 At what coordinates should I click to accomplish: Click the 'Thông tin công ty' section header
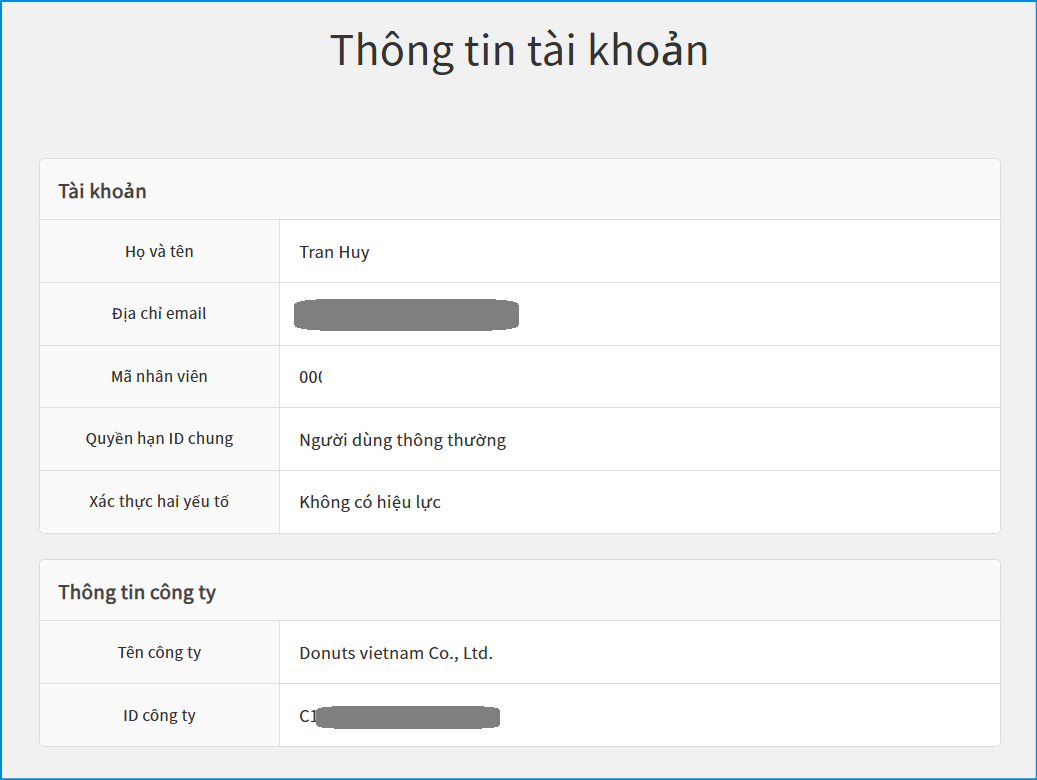[x=137, y=592]
